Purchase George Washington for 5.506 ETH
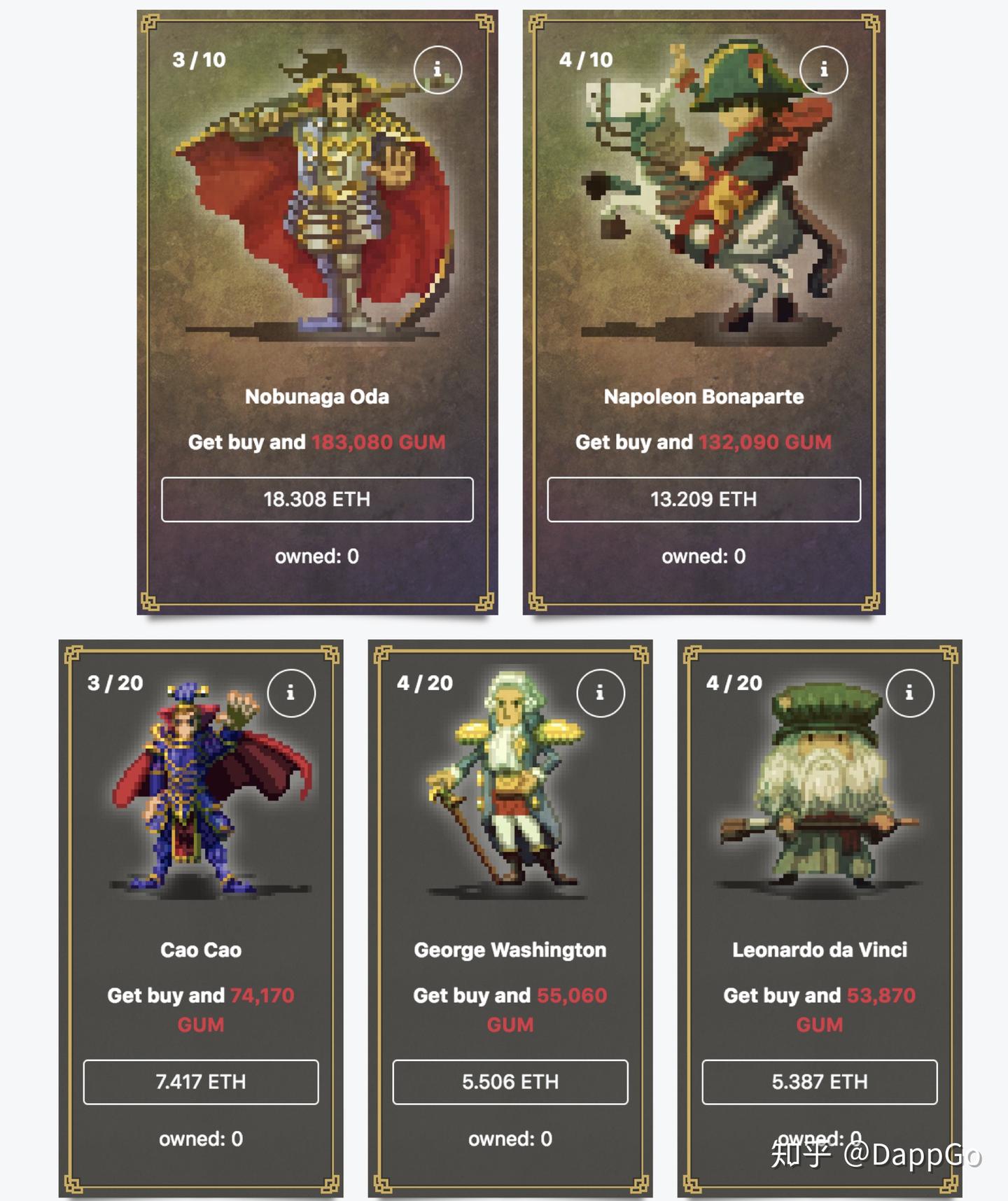Viewport: 1008px width, 1201px height. click(x=510, y=1082)
